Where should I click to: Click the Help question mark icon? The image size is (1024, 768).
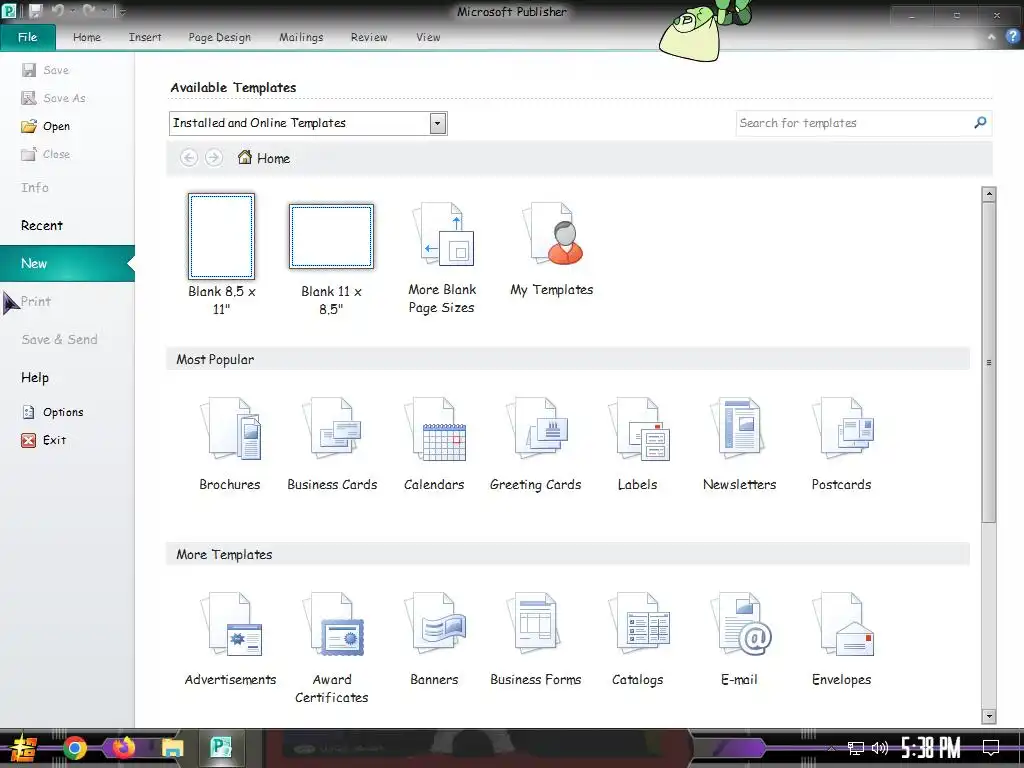(1012, 37)
